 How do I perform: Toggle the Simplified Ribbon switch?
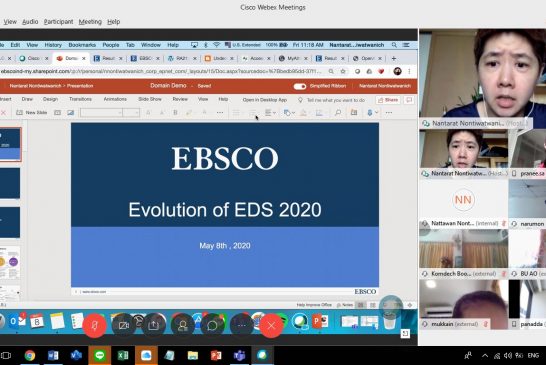click(300, 86)
